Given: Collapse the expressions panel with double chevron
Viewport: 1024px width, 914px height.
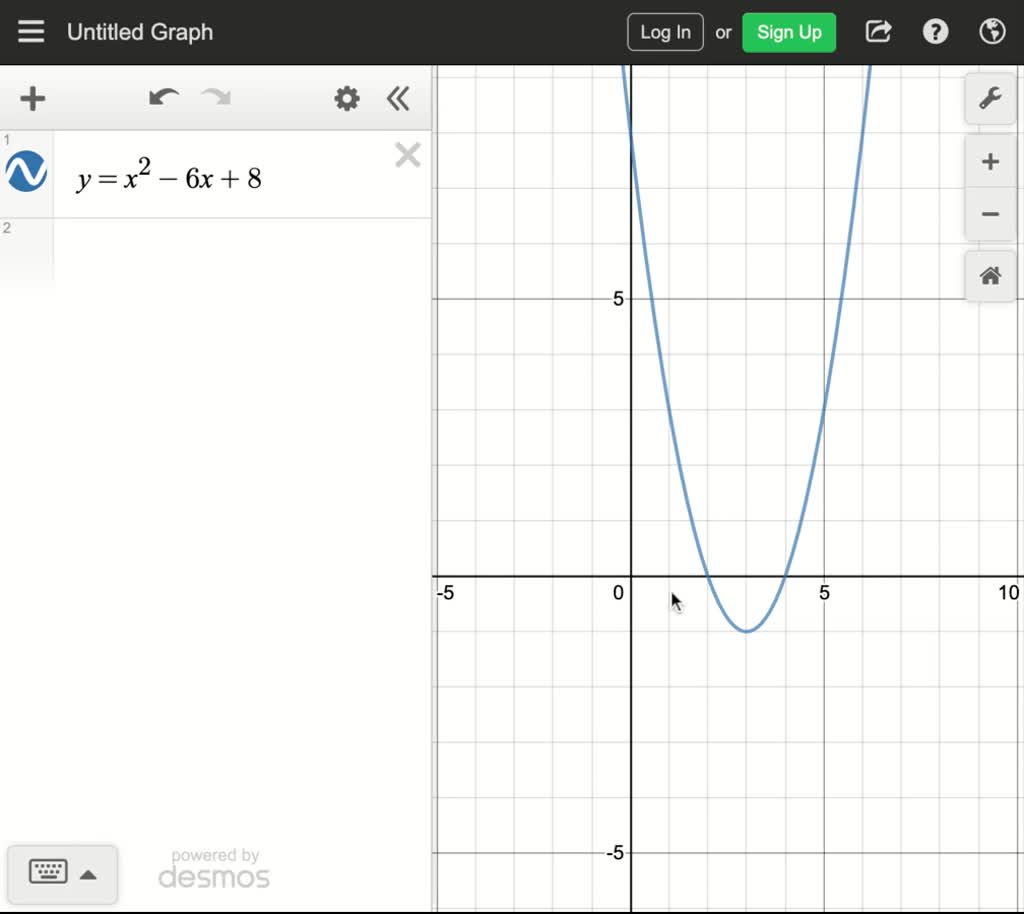Looking at the screenshot, I should (398, 99).
